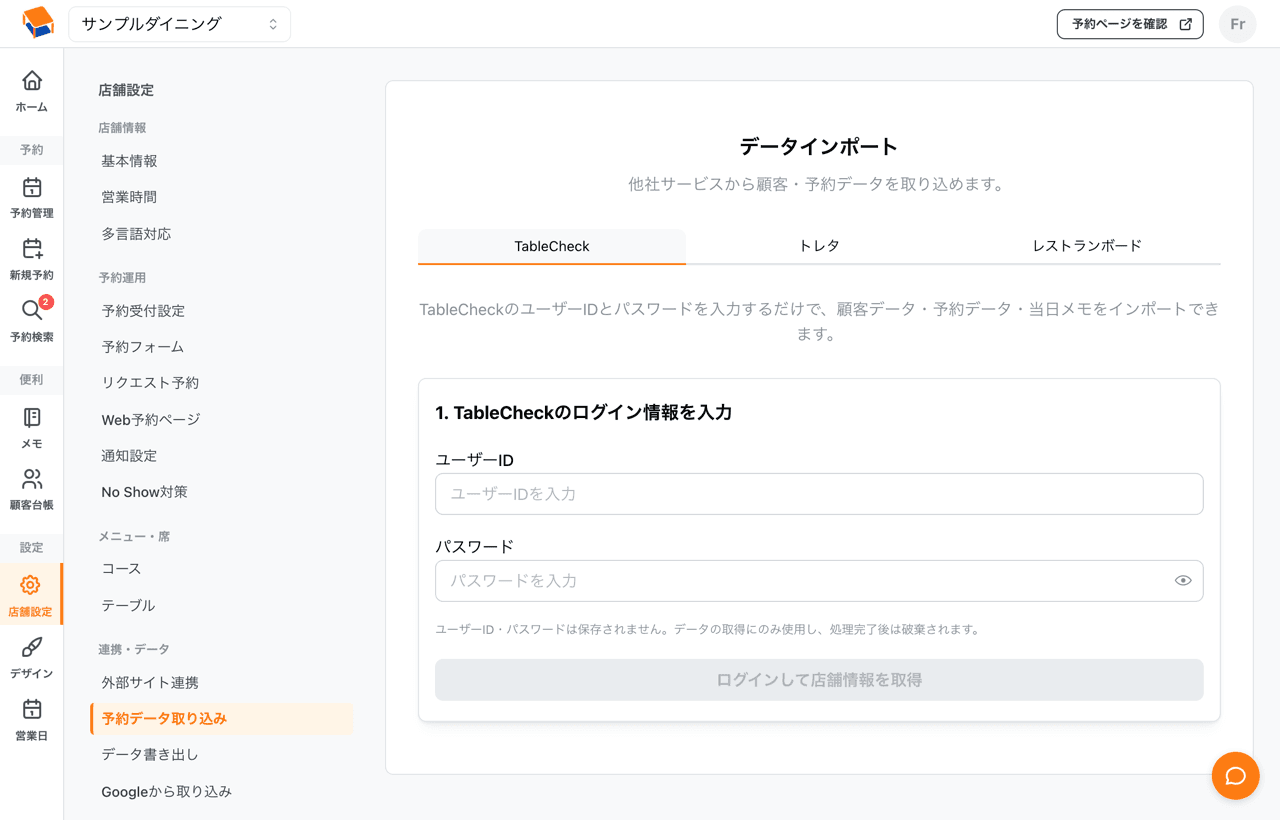
Task: Click the 店舗設定 heading in settings panel
Action: click(126, 90)
